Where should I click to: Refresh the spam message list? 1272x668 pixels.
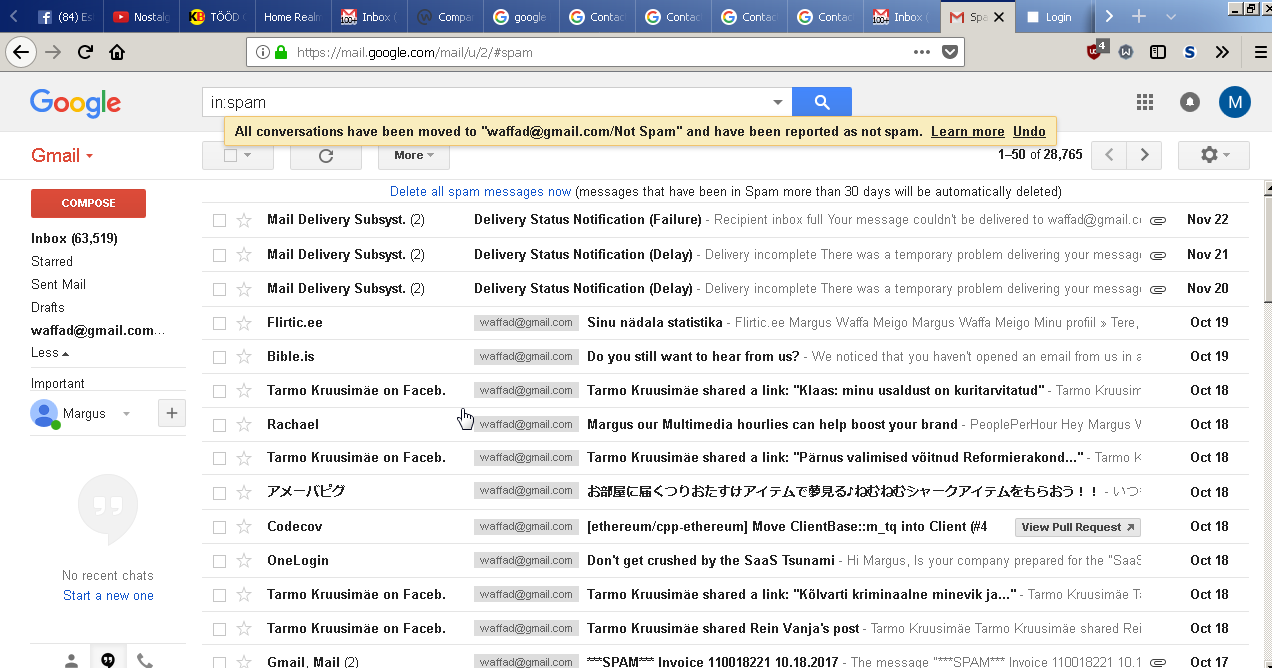click(325, 155)
